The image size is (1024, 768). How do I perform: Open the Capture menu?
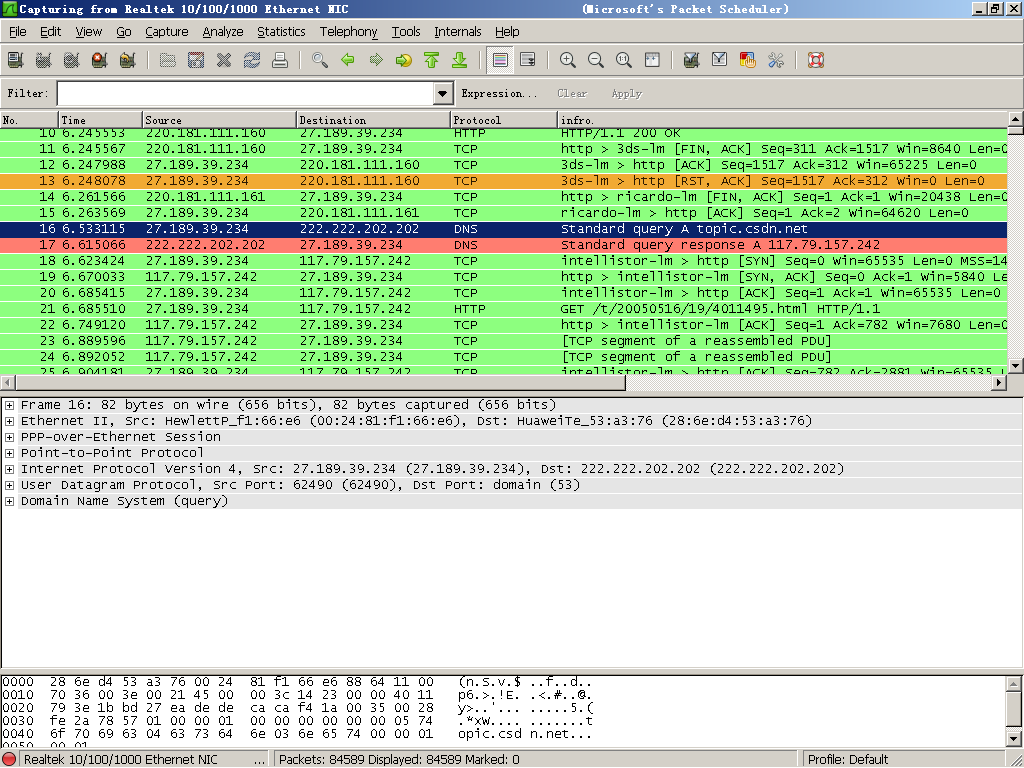[167, 31]
